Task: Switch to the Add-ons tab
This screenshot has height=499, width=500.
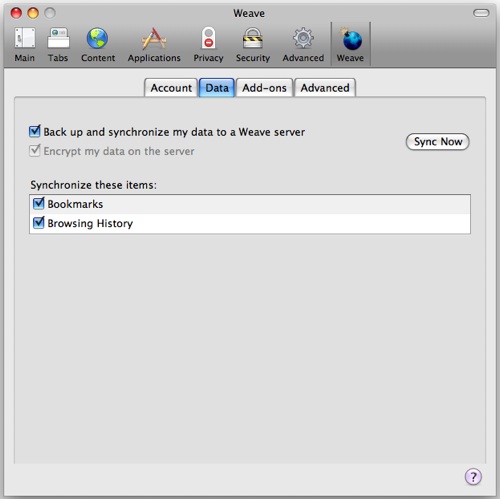Action: click(x=264, y=88)
